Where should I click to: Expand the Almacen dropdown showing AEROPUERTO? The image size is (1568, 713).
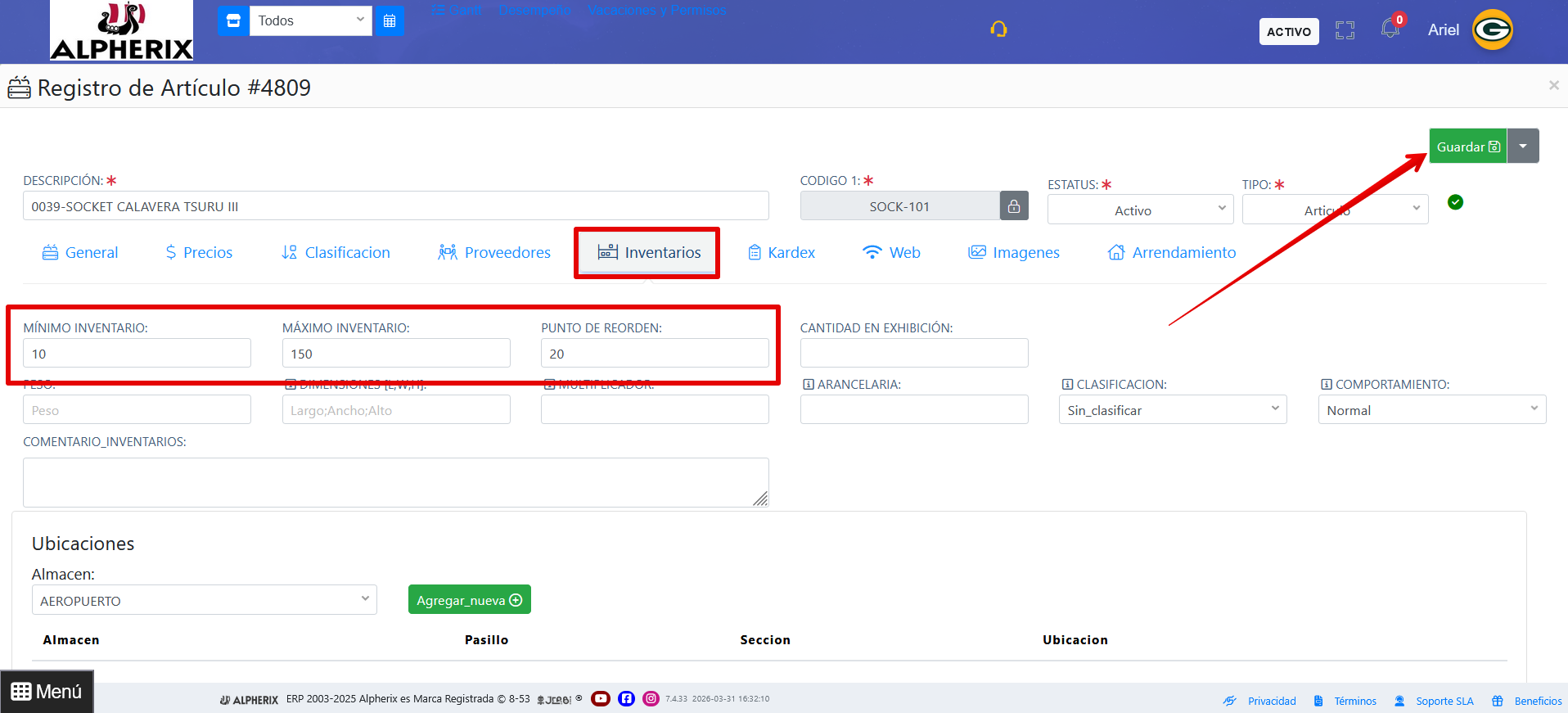204,600
